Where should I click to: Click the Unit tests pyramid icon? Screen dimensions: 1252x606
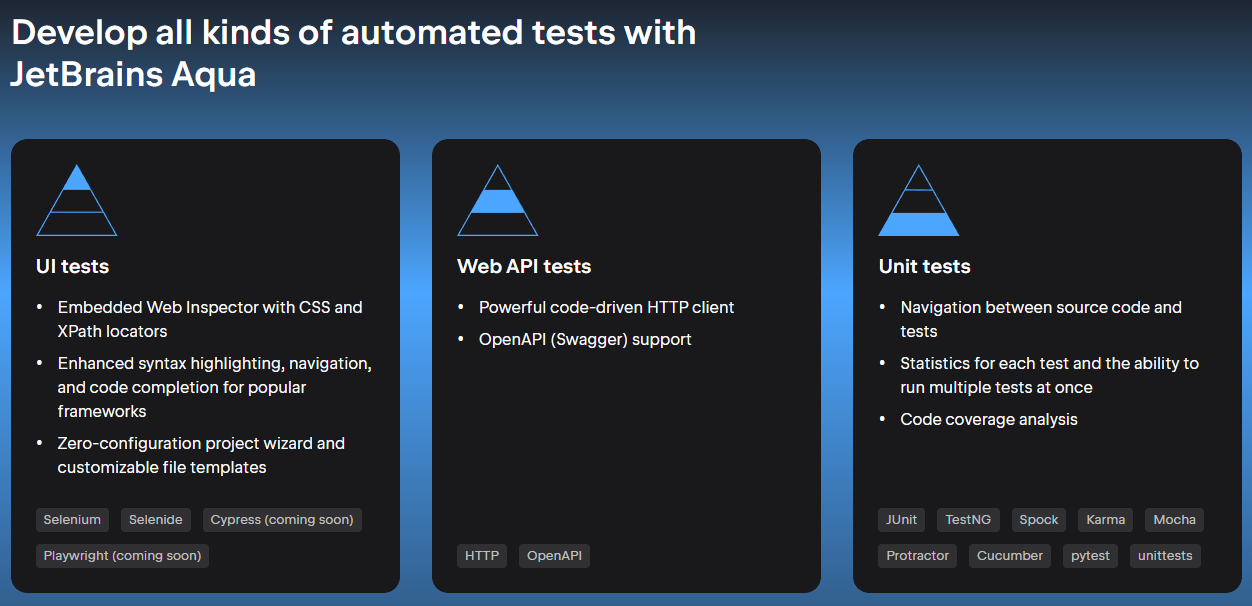[918, 200]
